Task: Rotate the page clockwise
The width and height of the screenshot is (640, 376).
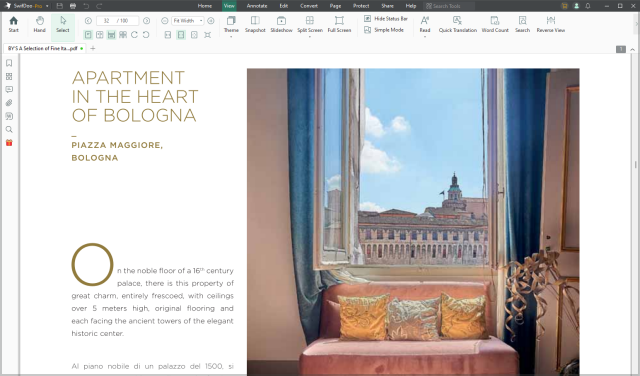Action: [x=134, y=35]
